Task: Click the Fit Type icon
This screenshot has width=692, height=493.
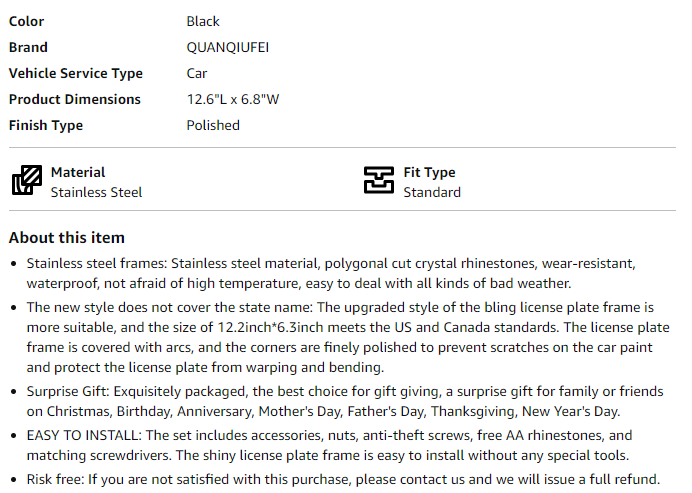Action: pos(379,180)
